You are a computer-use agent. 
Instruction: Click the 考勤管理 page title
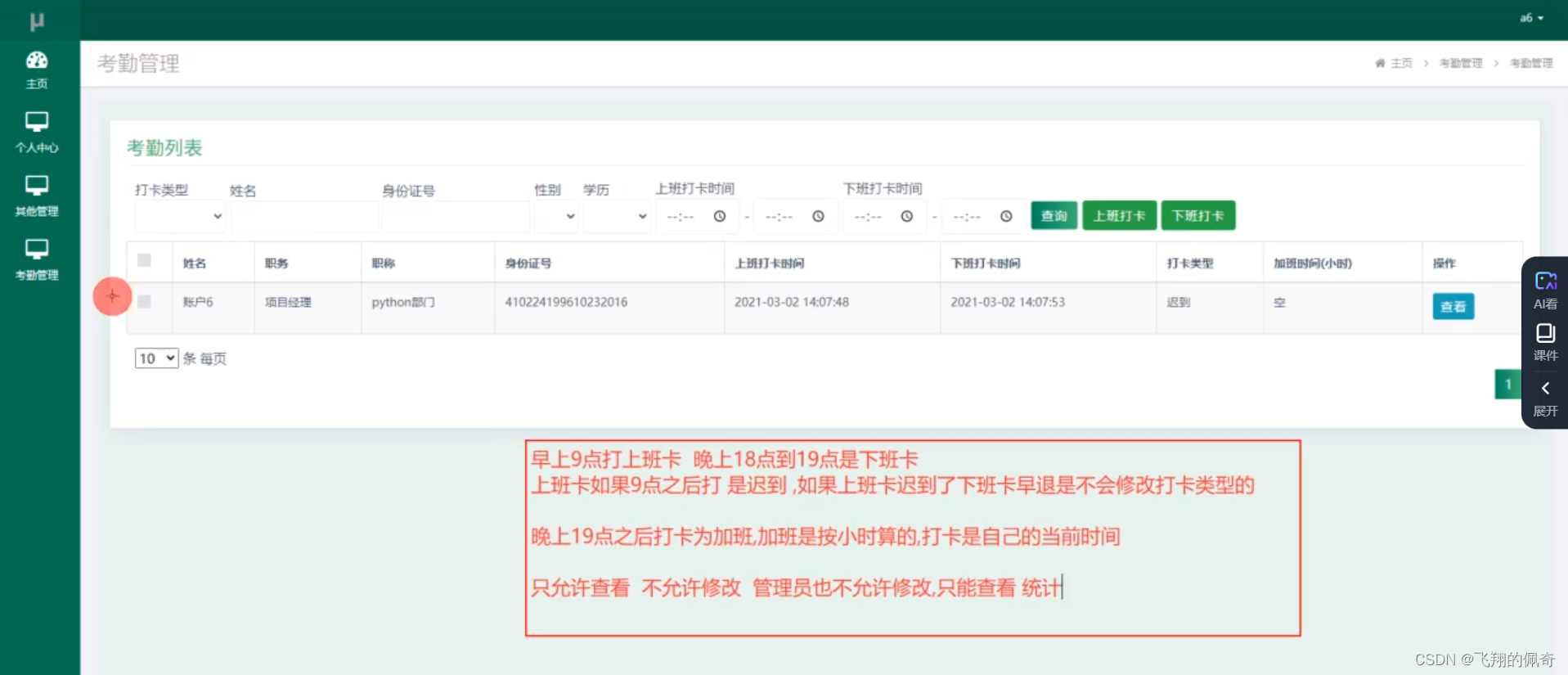tap(138, 63)
